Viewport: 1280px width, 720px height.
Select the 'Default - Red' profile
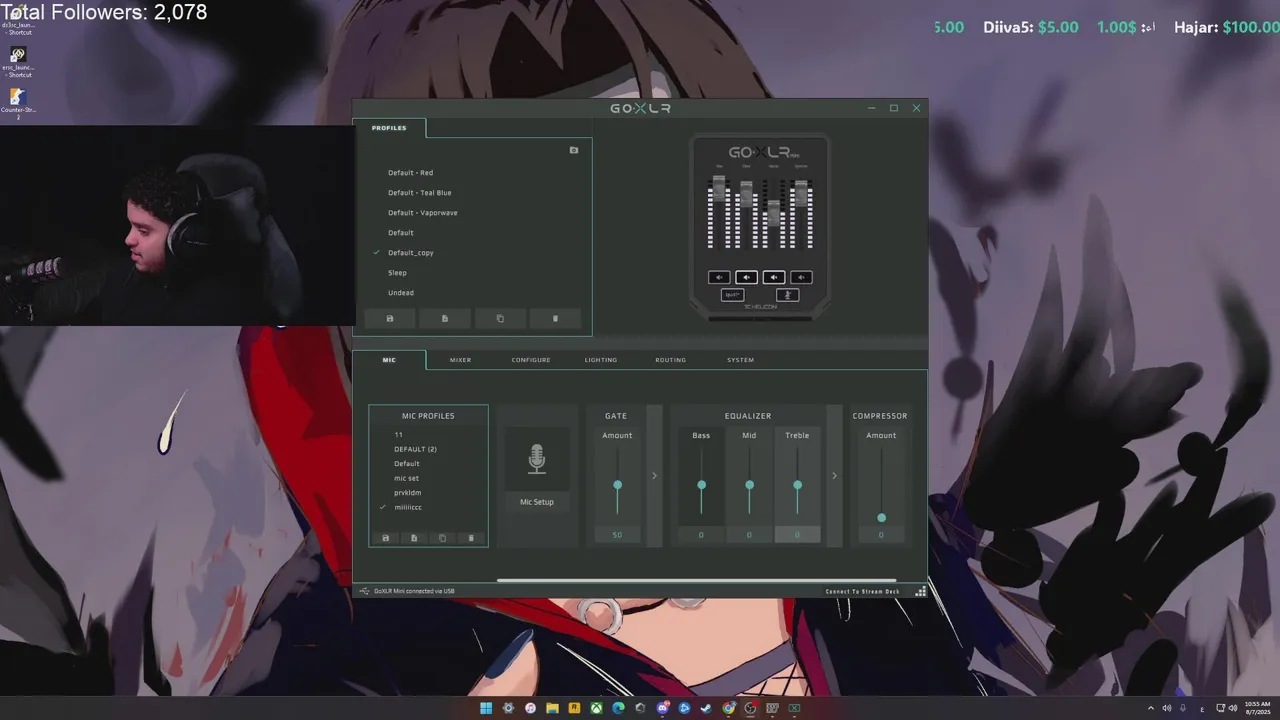point(410,173)
